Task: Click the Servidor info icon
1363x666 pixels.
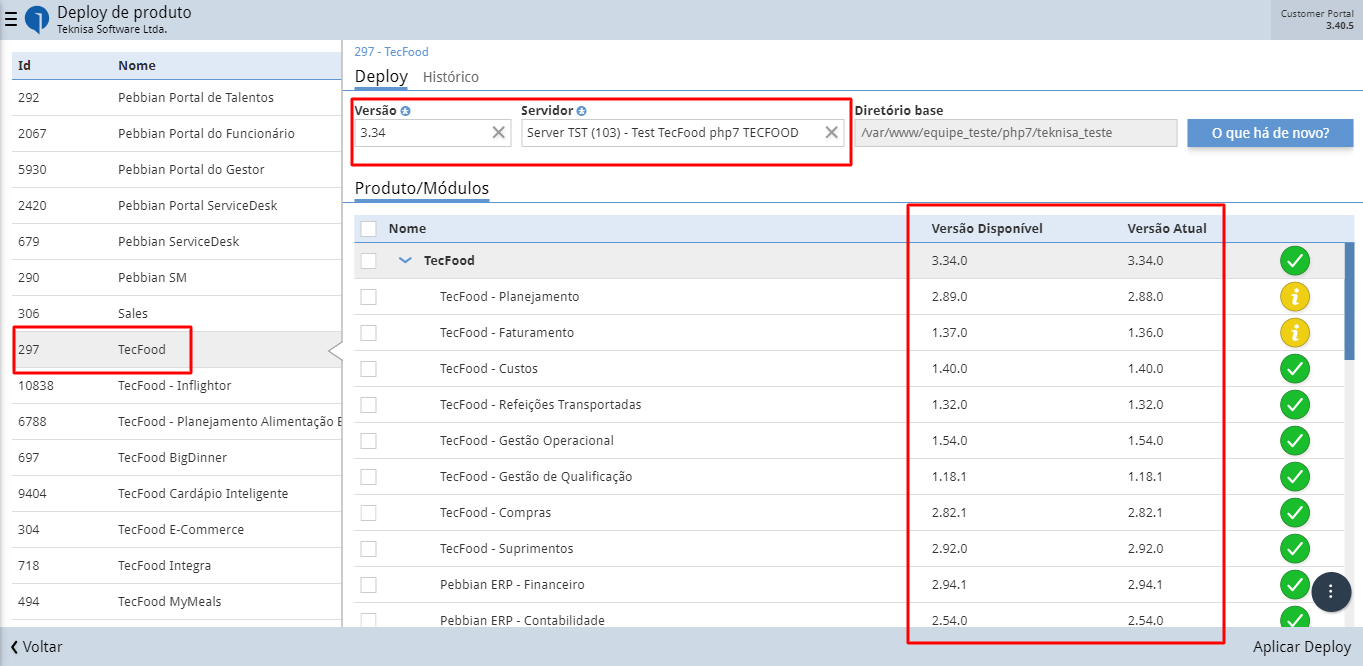Action: 581,111
